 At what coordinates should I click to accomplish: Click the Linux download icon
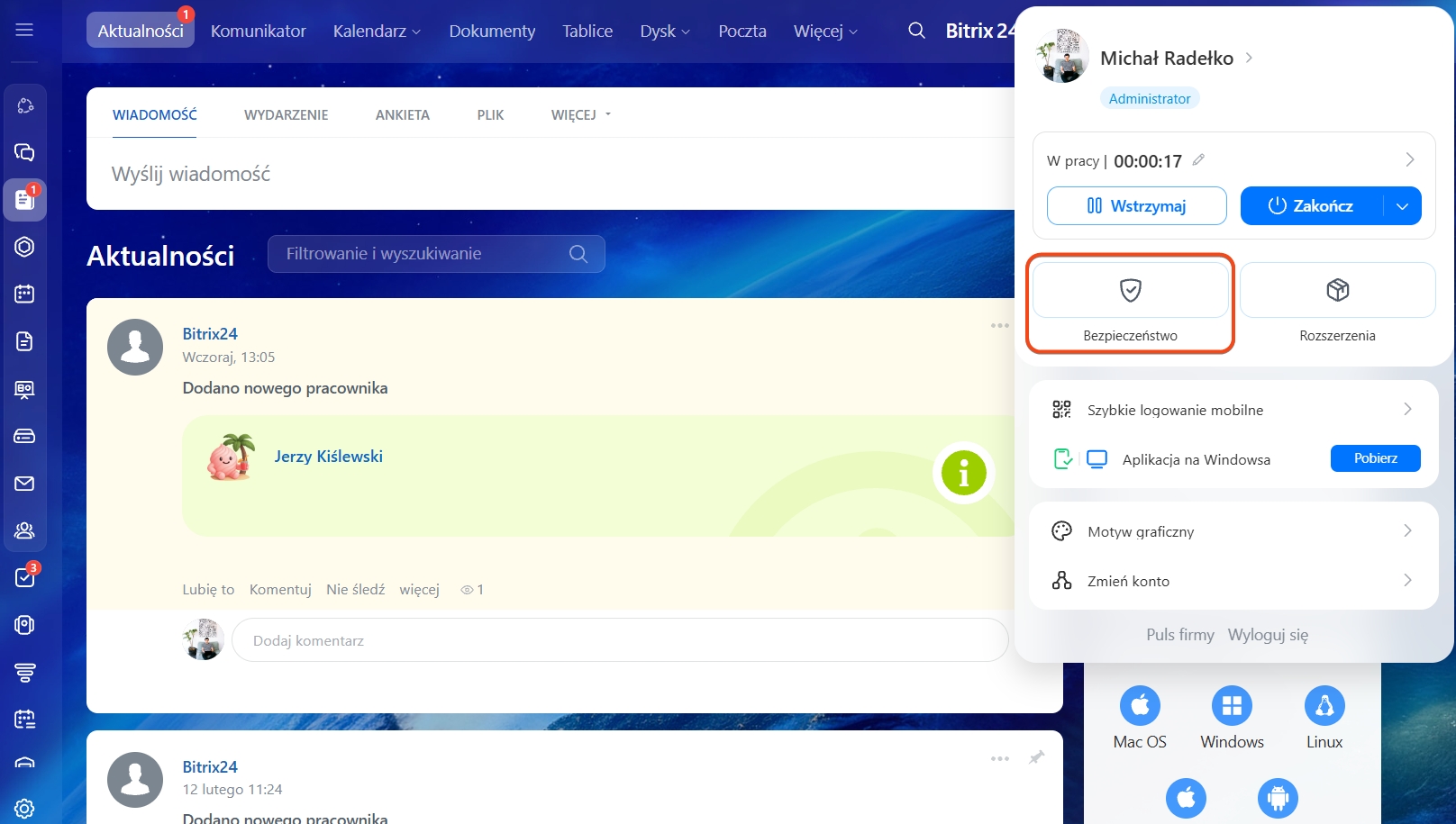(x=1324, y=705)
